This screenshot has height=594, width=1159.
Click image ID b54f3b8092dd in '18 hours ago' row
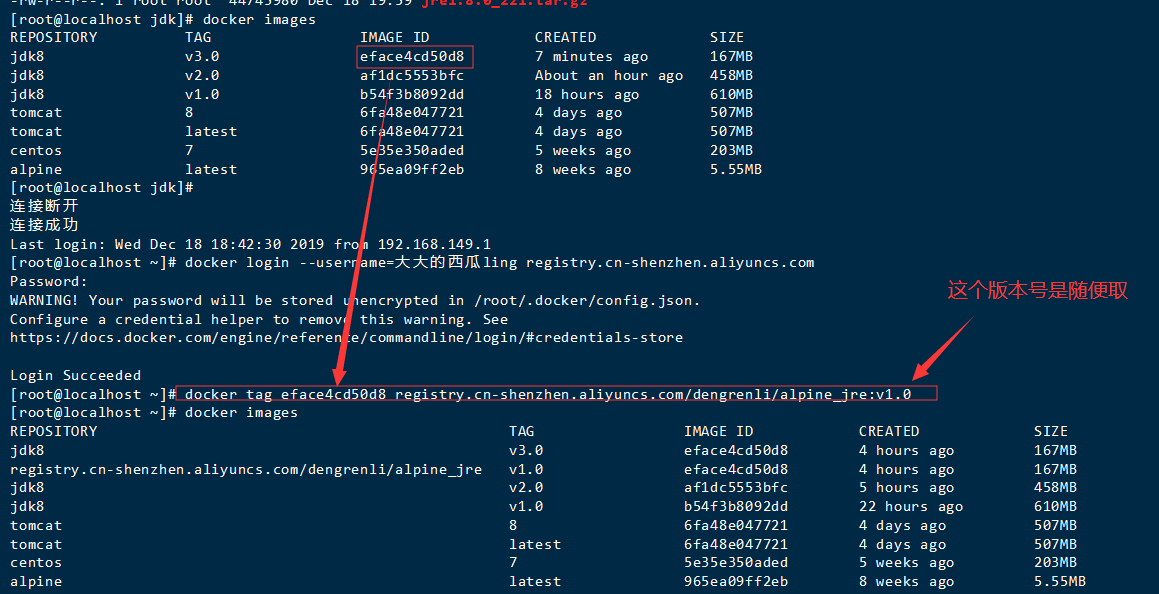click(x=412, y=95)
